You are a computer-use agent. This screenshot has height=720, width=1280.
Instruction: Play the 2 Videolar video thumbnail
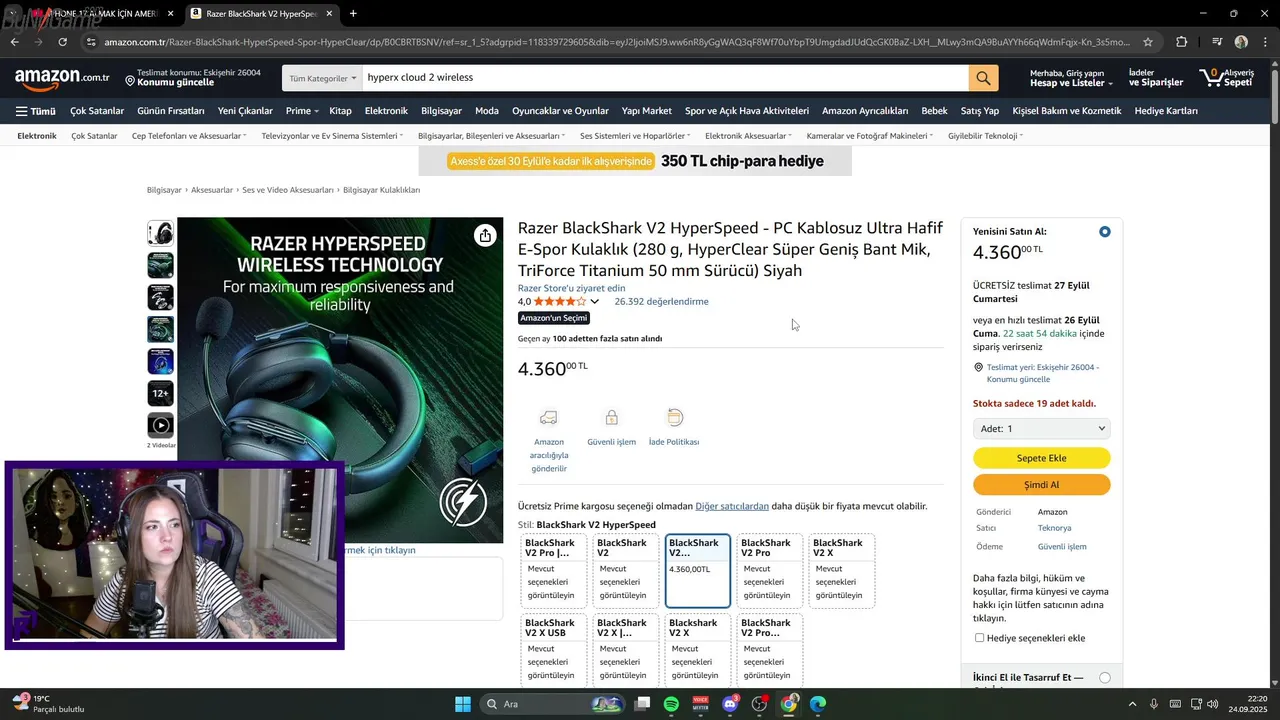click(x=160, y=425)
